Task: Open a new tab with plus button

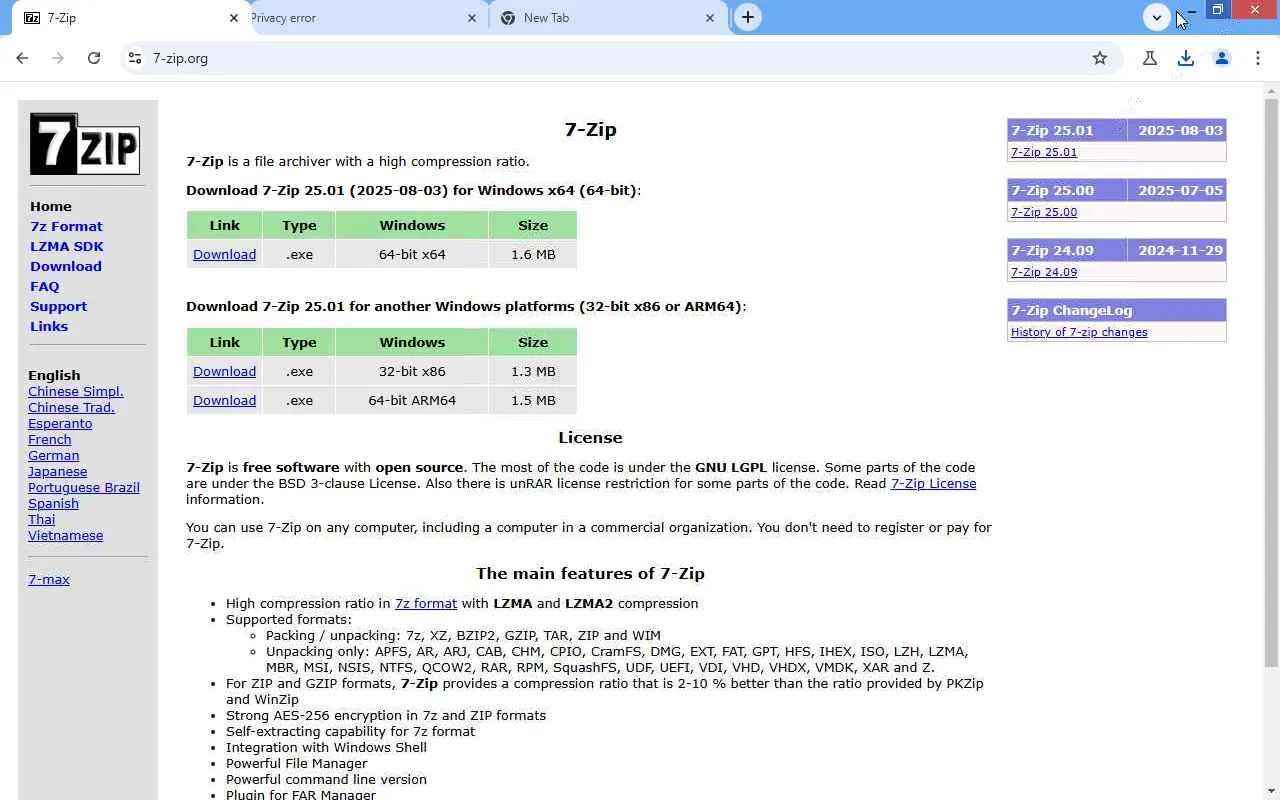Action: pyautogui.click(x=747, y=17)
